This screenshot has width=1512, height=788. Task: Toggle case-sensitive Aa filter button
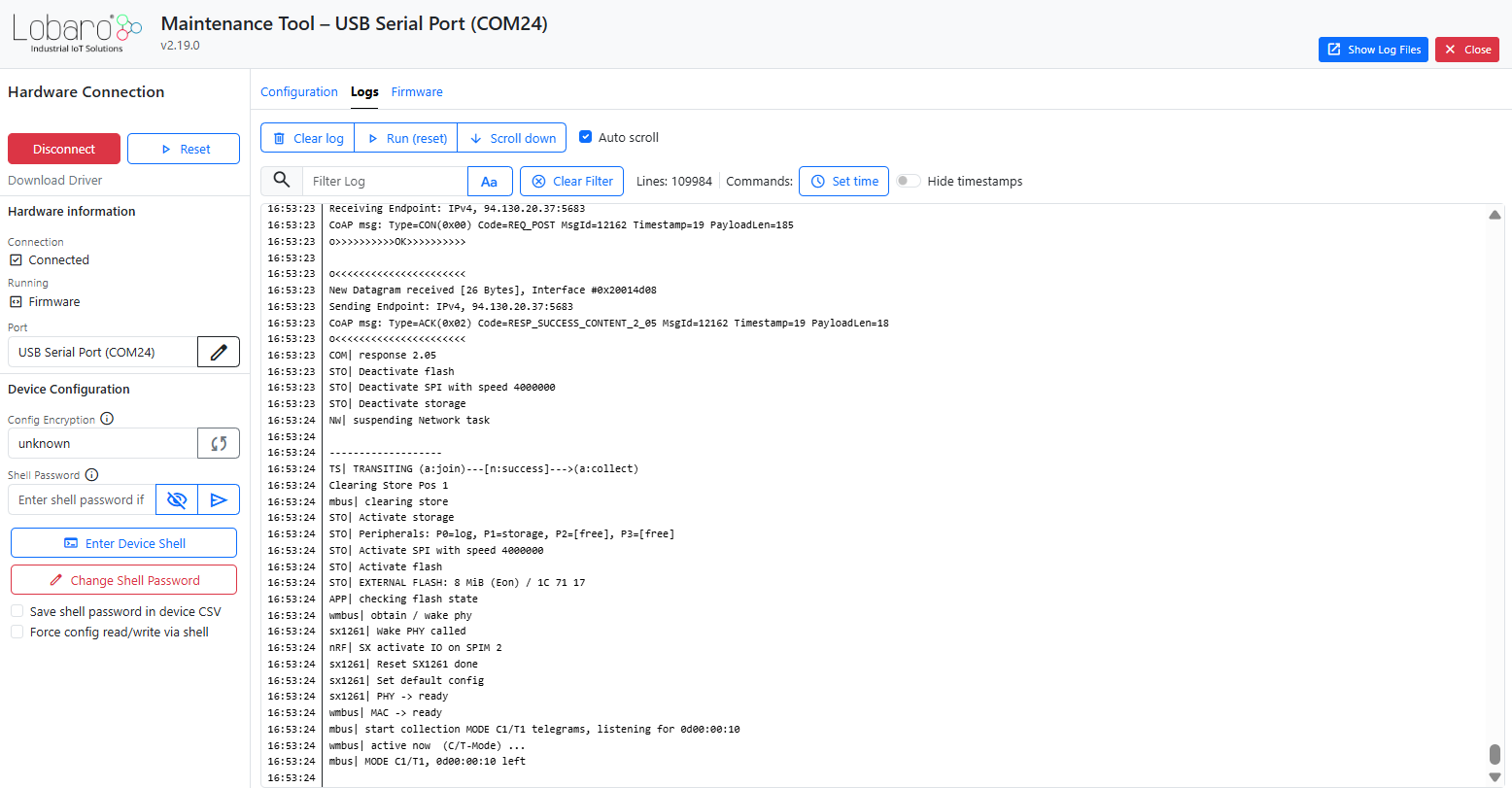(x=490, y=181)
